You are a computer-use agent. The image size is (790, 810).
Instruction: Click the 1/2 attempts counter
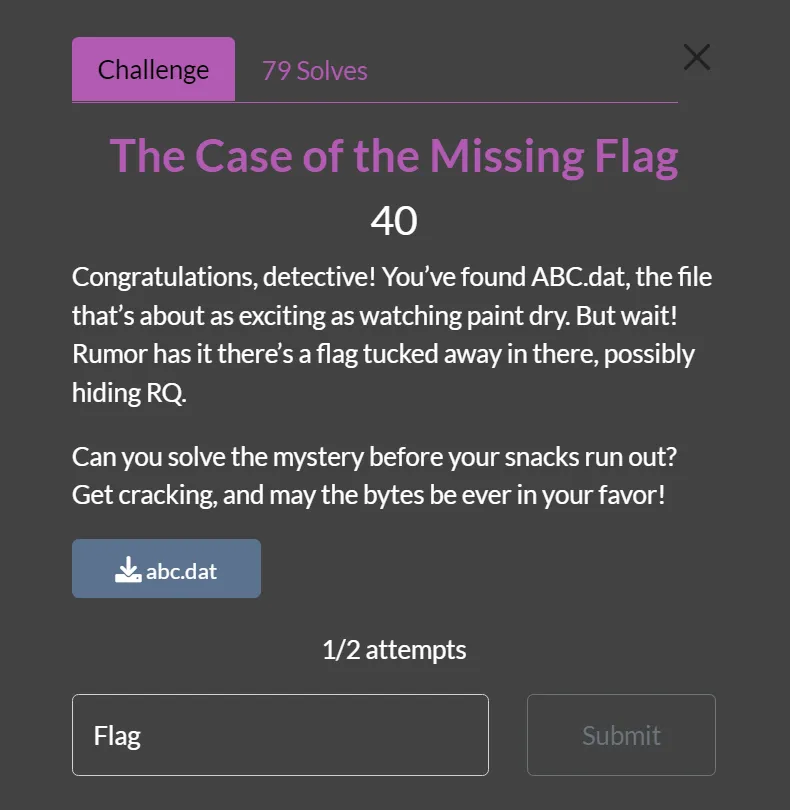[x=394, y=650]
